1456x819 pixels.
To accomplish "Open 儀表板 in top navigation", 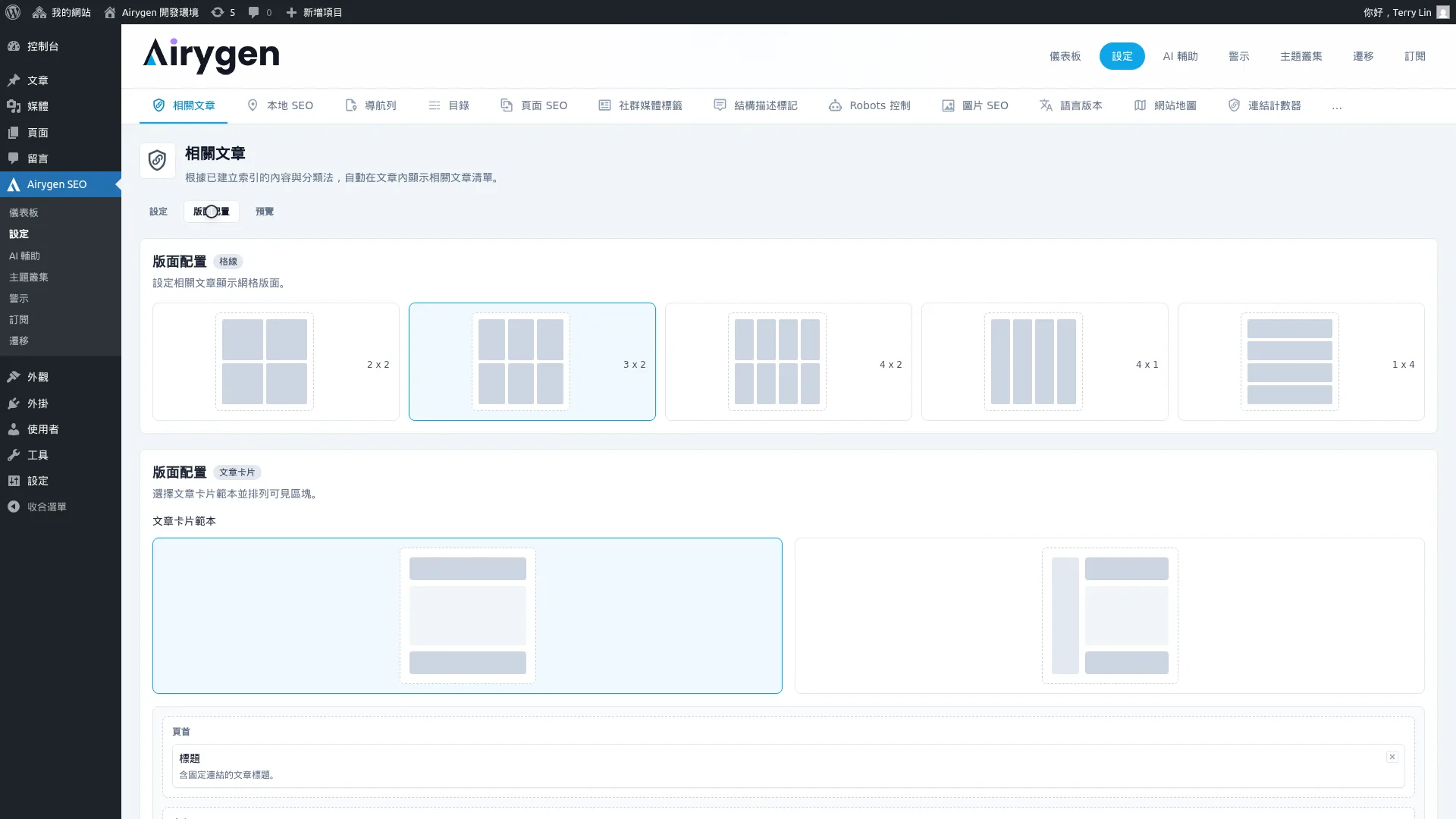I will pyautogui.click(x=1065, y=56).
